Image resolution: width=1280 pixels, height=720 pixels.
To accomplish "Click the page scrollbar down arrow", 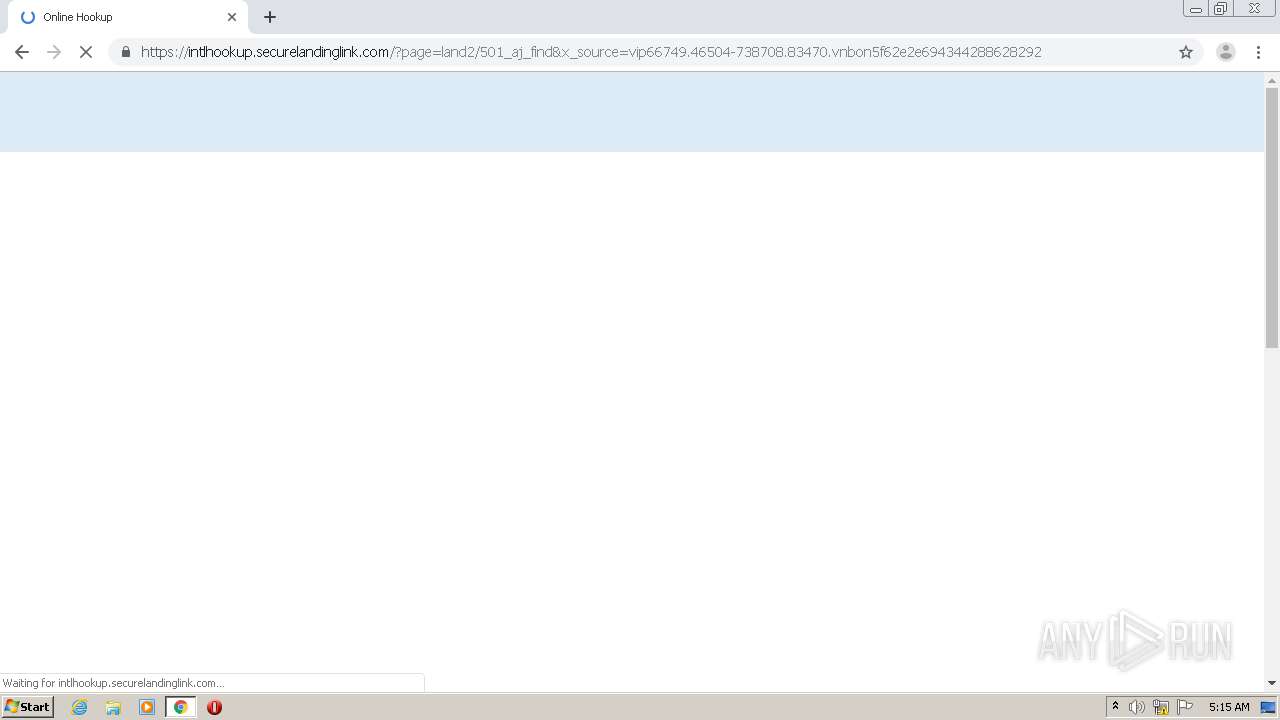I will (x=1272, y=683).
